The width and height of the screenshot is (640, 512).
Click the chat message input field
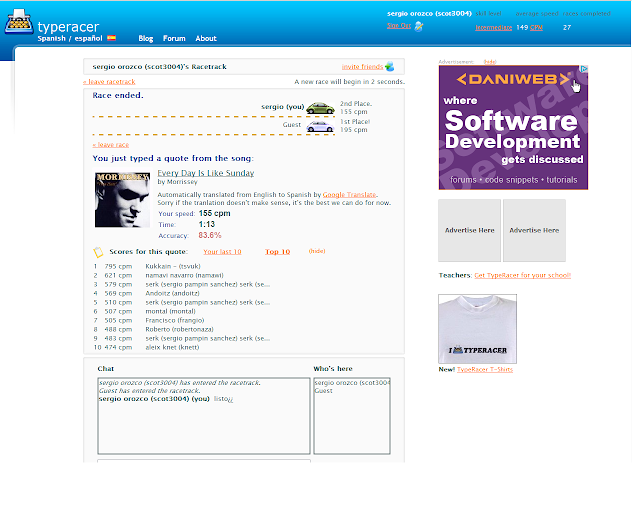click(x=204, y=461)
